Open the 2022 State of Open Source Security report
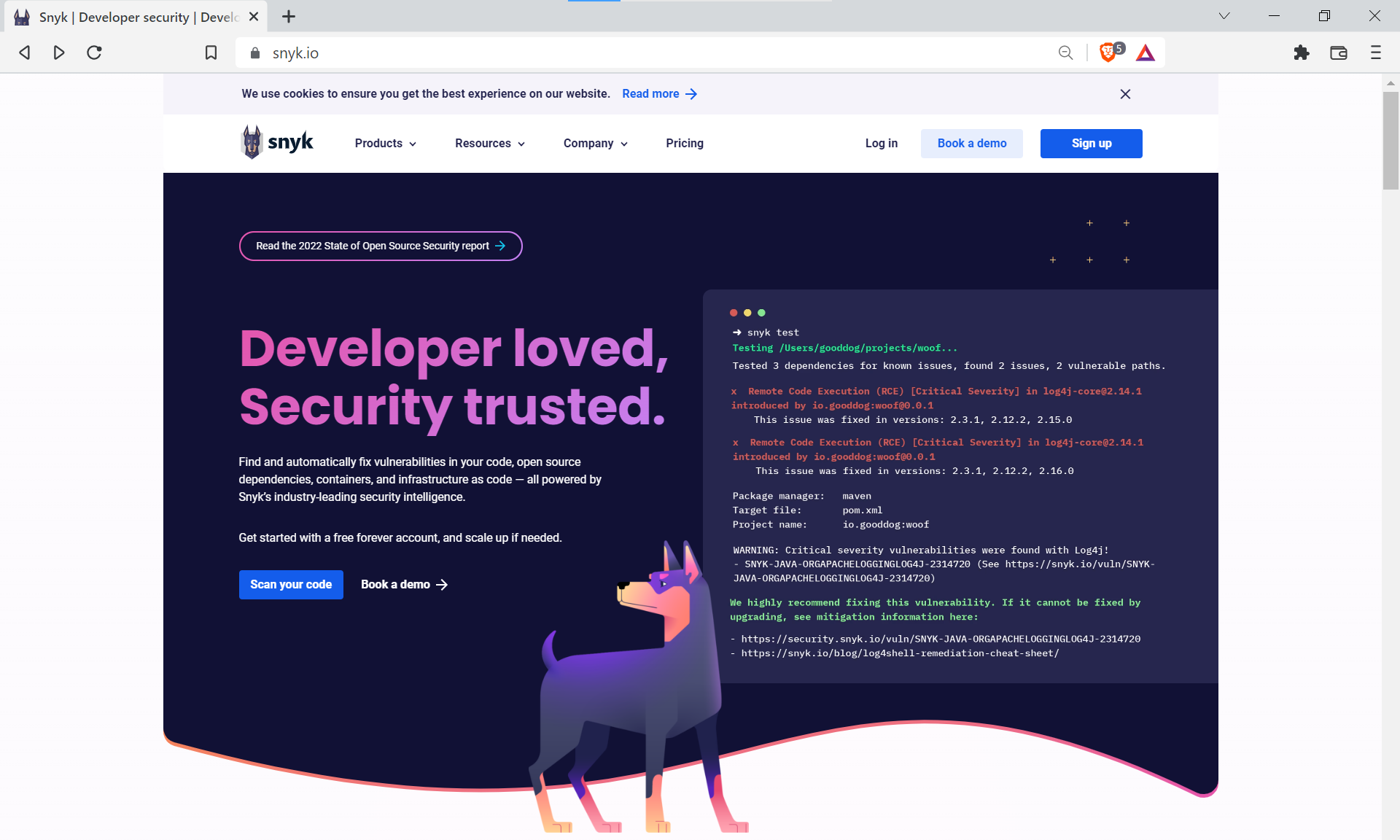This screenshot has width=1400, height=840. (380, 246)
